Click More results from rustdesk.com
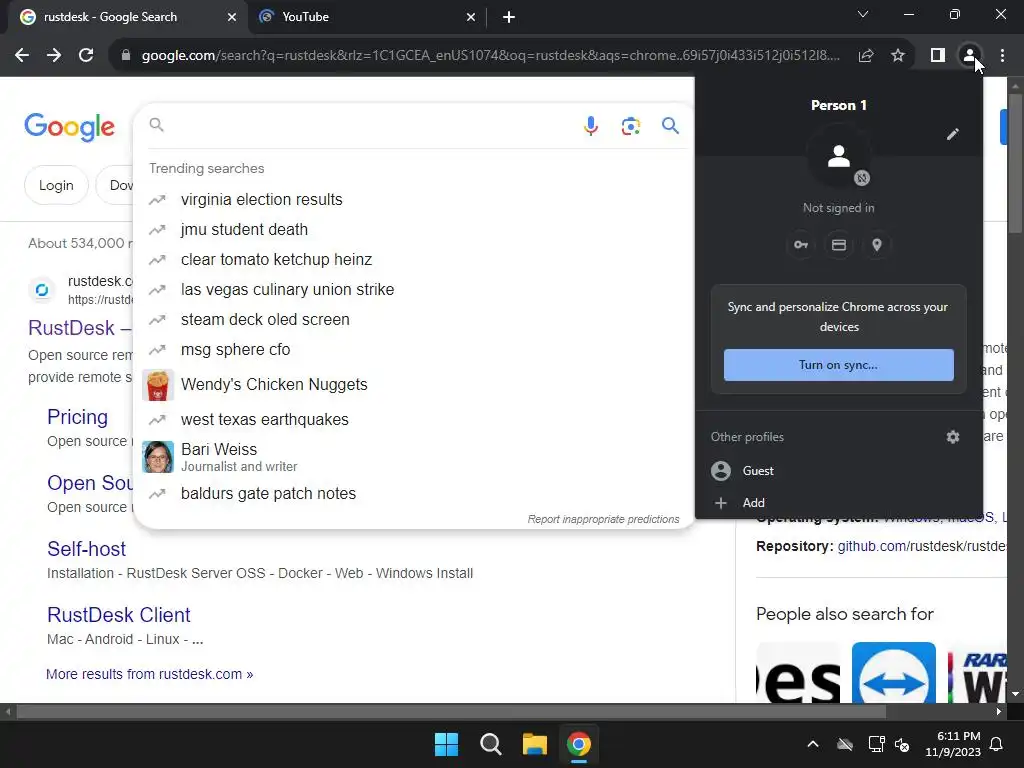The height and width of the screenshot is (768, 1024). tap(150, 674)
